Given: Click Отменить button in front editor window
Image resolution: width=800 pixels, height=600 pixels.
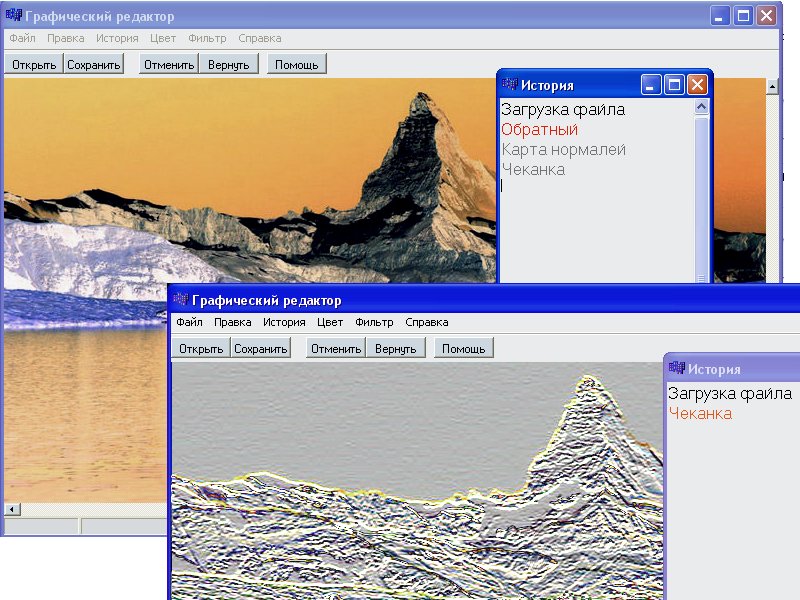Looking at the screenshot, I should pyautogui.click(x=336, y=348).
